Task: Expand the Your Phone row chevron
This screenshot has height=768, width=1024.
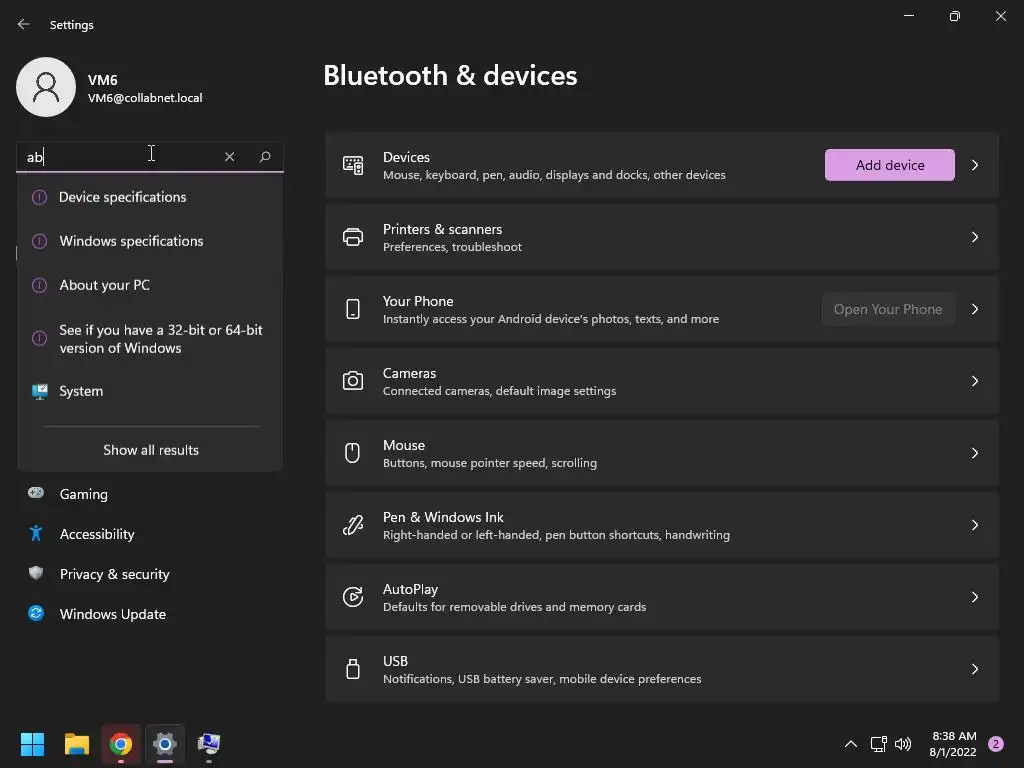Action: pos(975,309)
